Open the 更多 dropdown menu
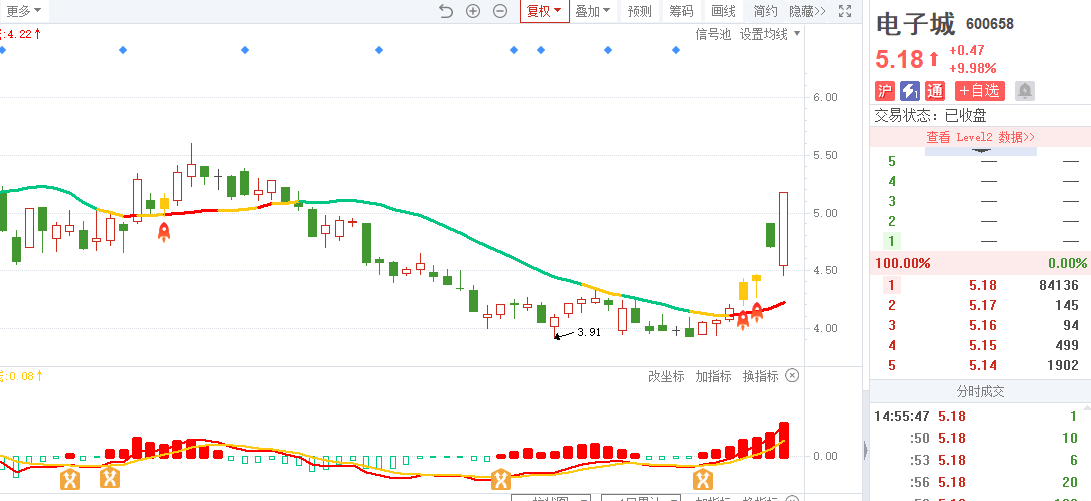Image resolution: width=1091 pixels, height=501 pixels. point(23,10)
